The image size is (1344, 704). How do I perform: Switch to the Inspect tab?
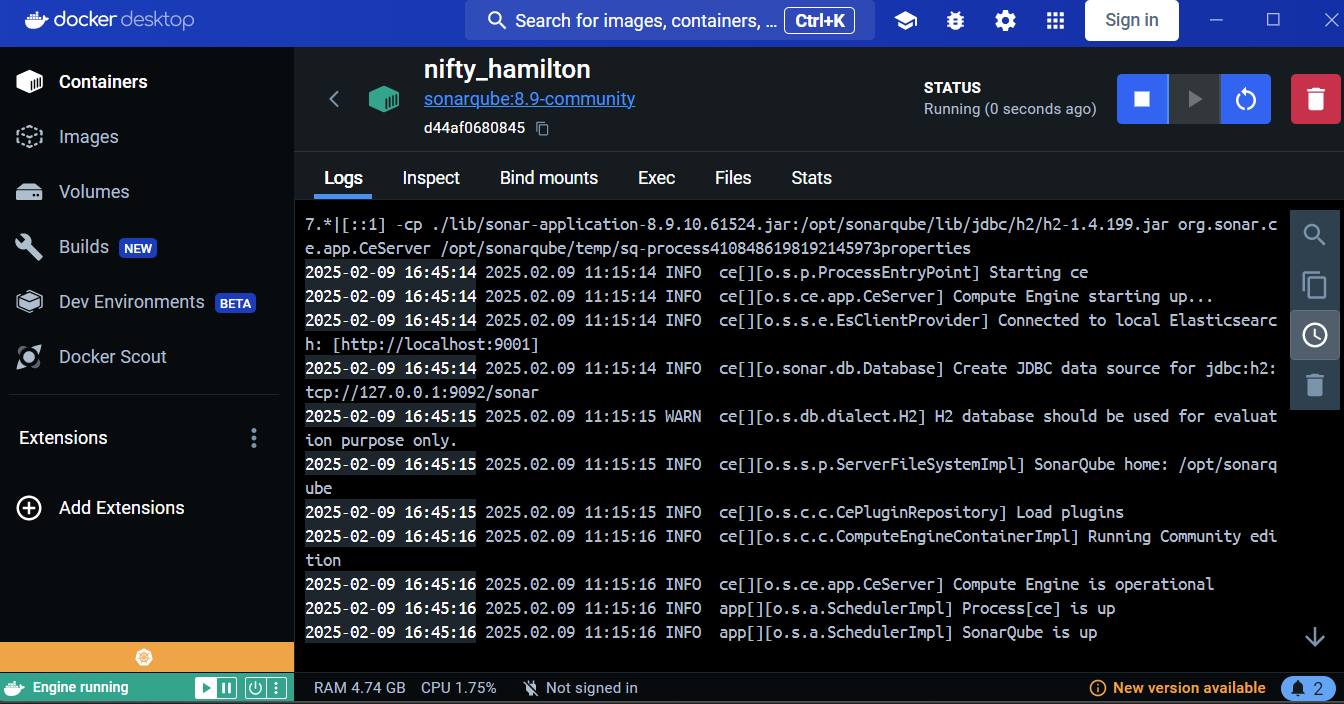point(431,178)
